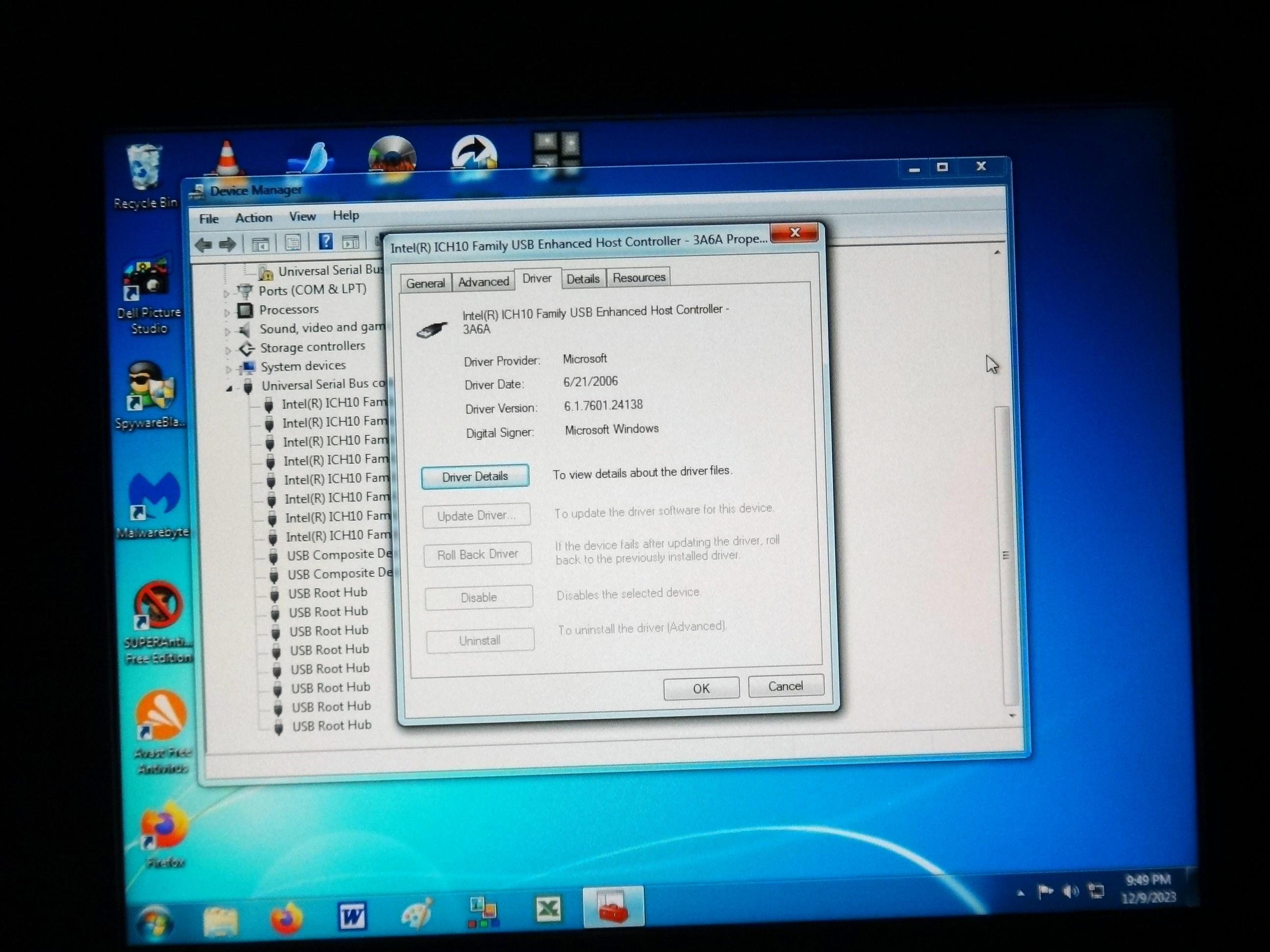Open the Help menu
The height and width of the screenshot is (952, 1270).
[345, 215]
